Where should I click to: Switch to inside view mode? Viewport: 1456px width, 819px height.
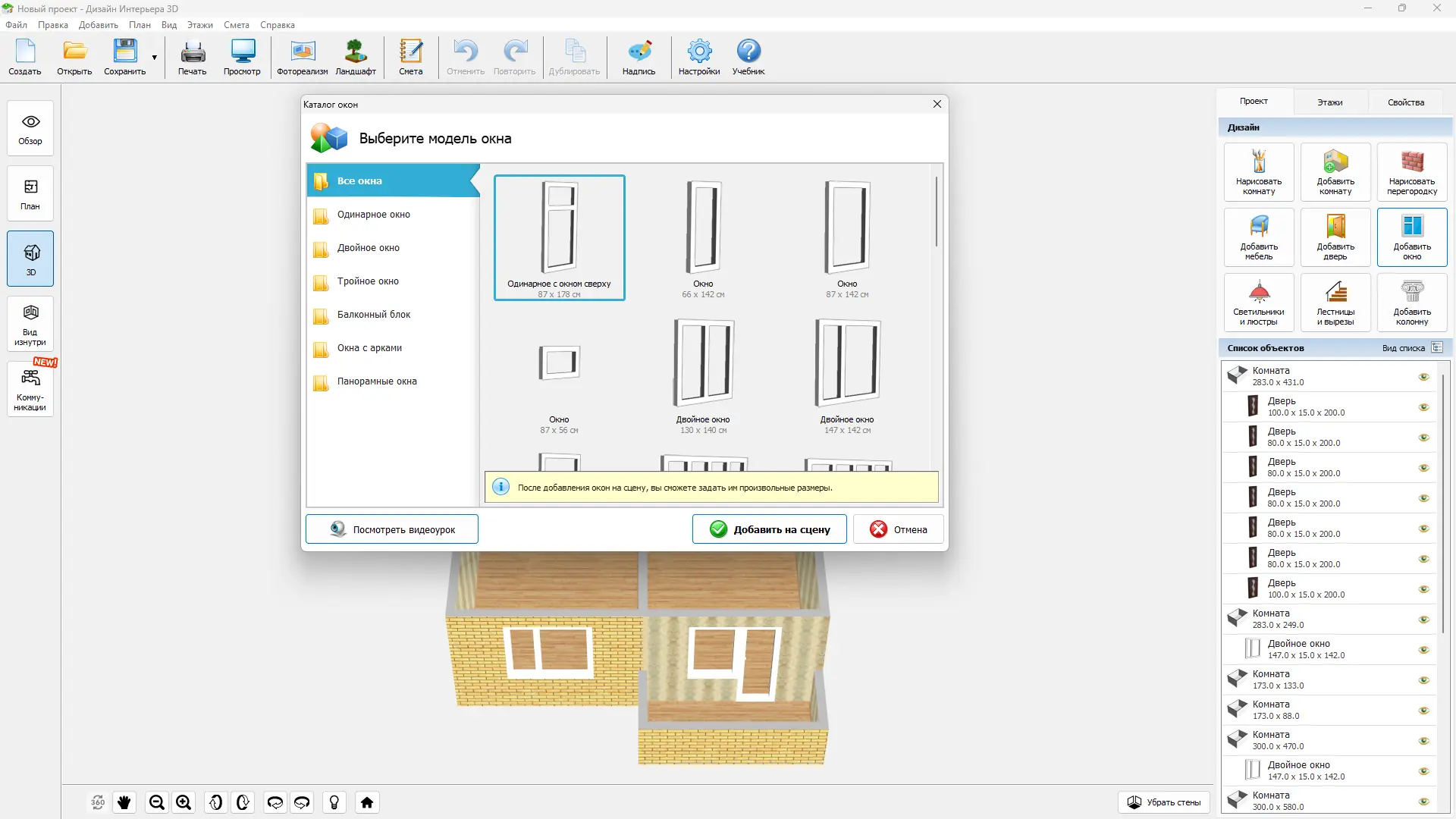(30, 324)
